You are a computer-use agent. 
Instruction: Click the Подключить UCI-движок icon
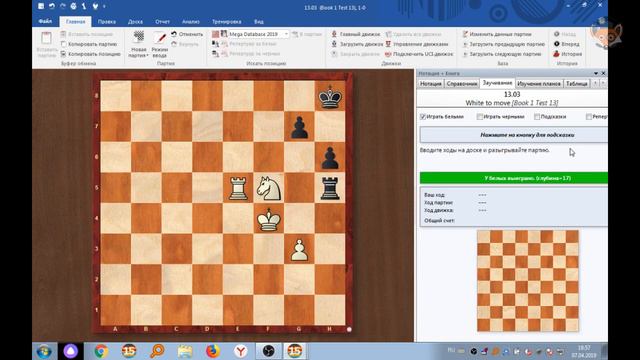[x=388, y=54]
